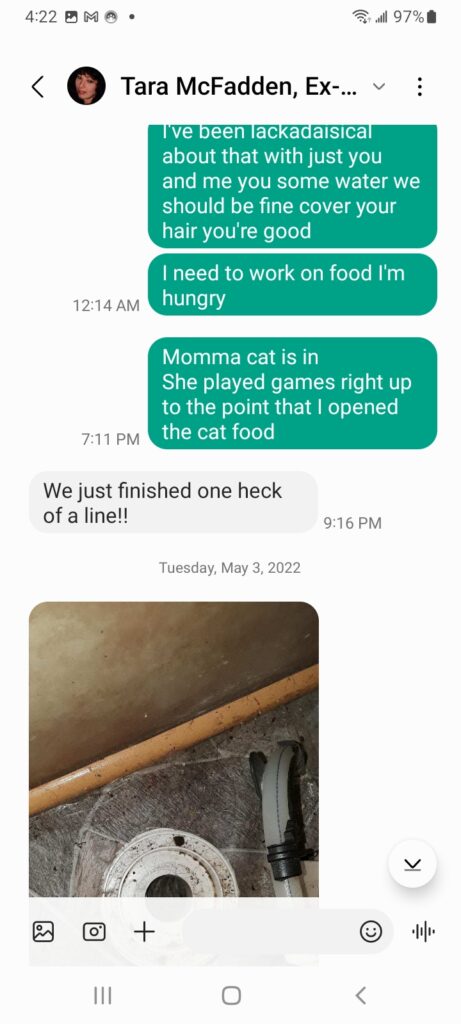The image size is (461, 1024).
Task: Tap the 'We just finished one heck' message
Action: pos(174,502)
